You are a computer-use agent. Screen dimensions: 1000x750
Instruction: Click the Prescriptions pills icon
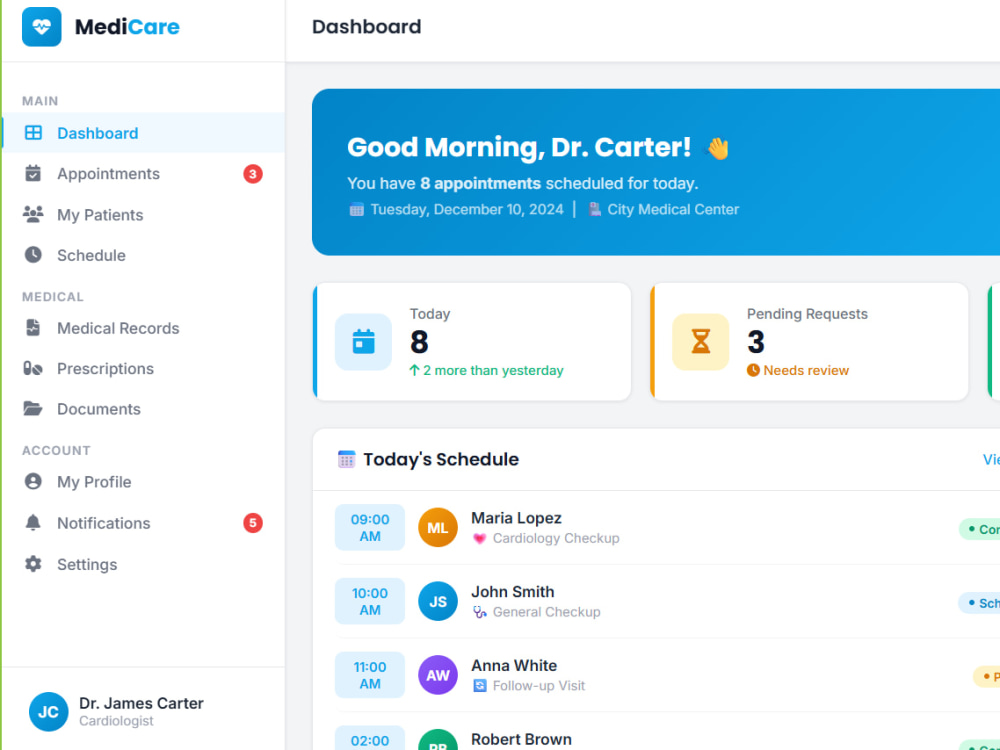[33, 369]
